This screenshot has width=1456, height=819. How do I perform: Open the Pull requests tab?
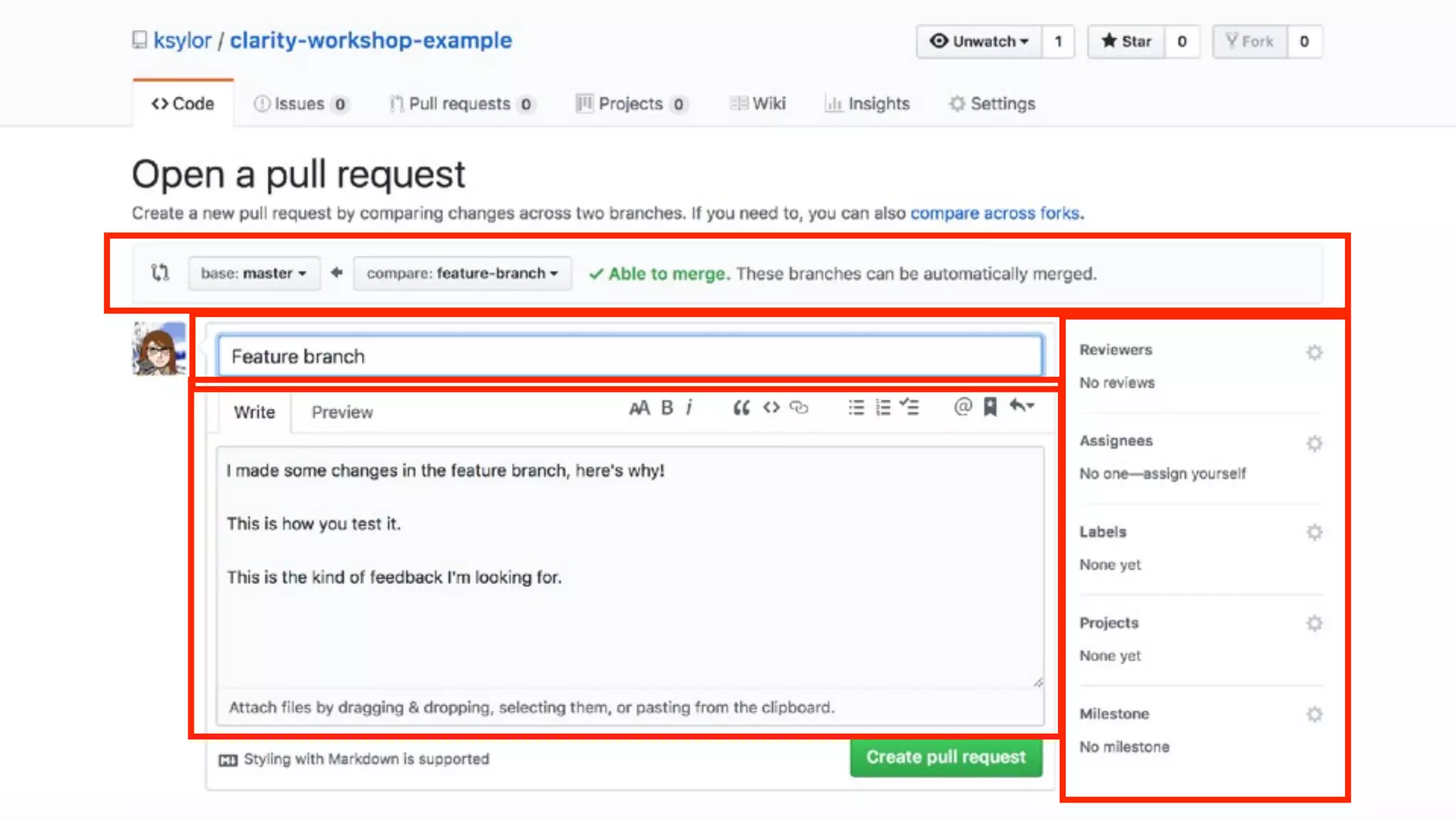(x=461, y=104)
